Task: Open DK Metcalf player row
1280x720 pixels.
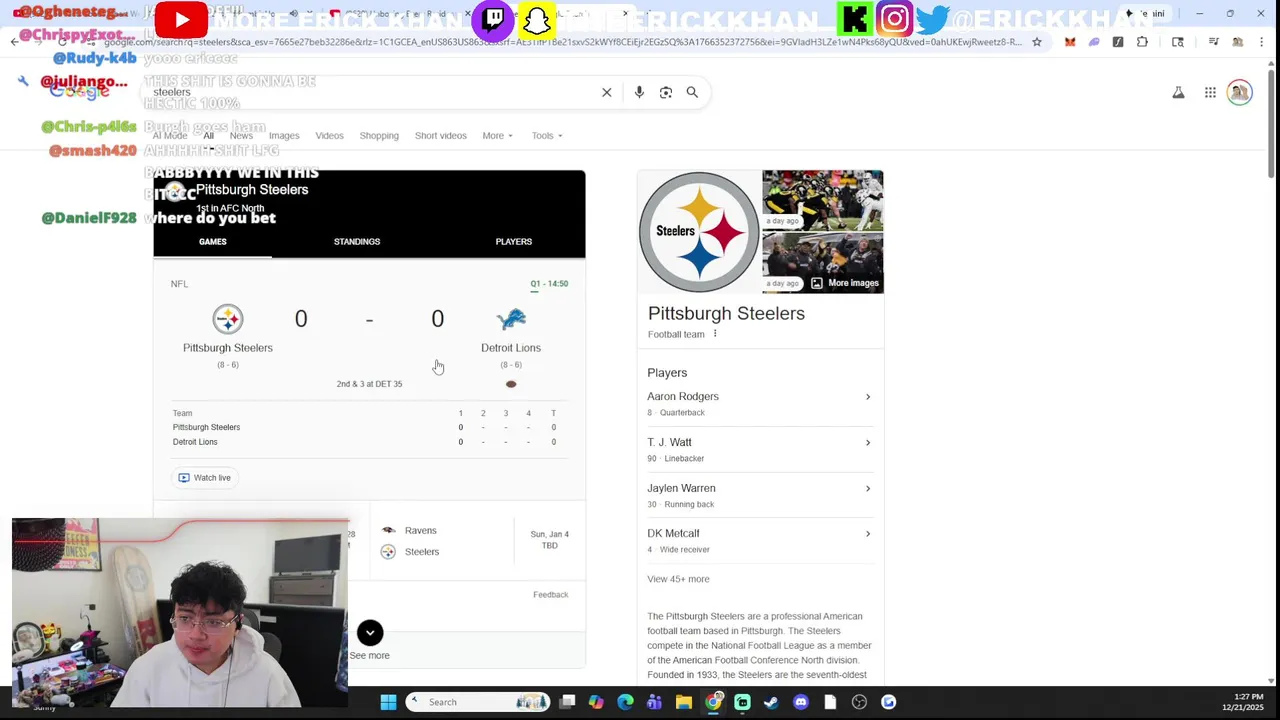Action: pyautogui.click(x=759, y=541)
